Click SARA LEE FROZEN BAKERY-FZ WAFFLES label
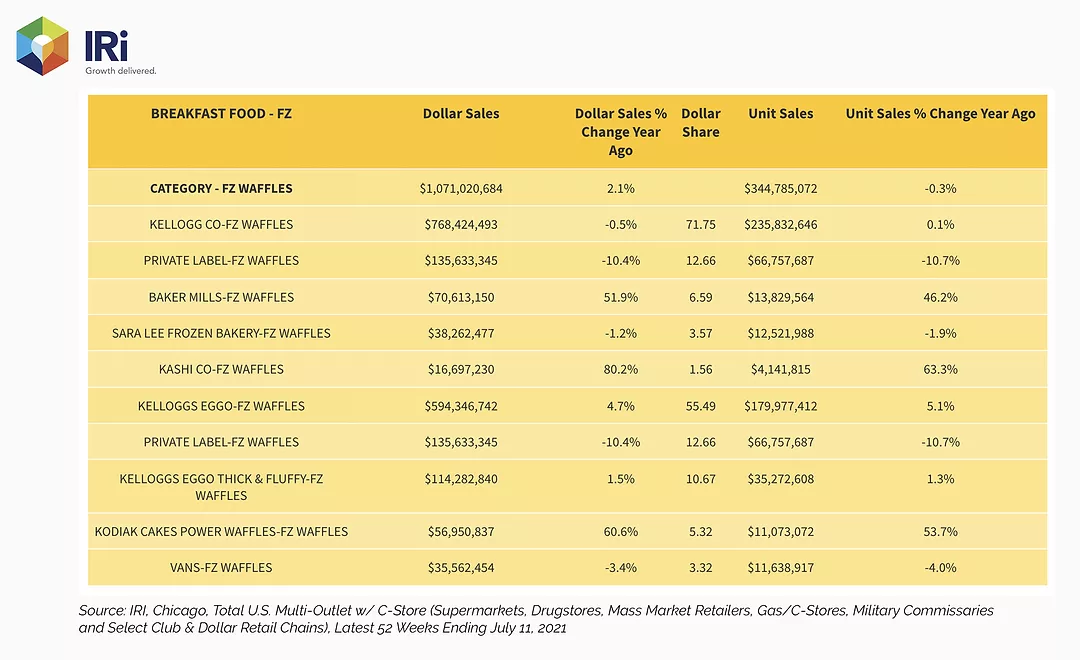This screenshot has width=1080, height=660. 221,333
